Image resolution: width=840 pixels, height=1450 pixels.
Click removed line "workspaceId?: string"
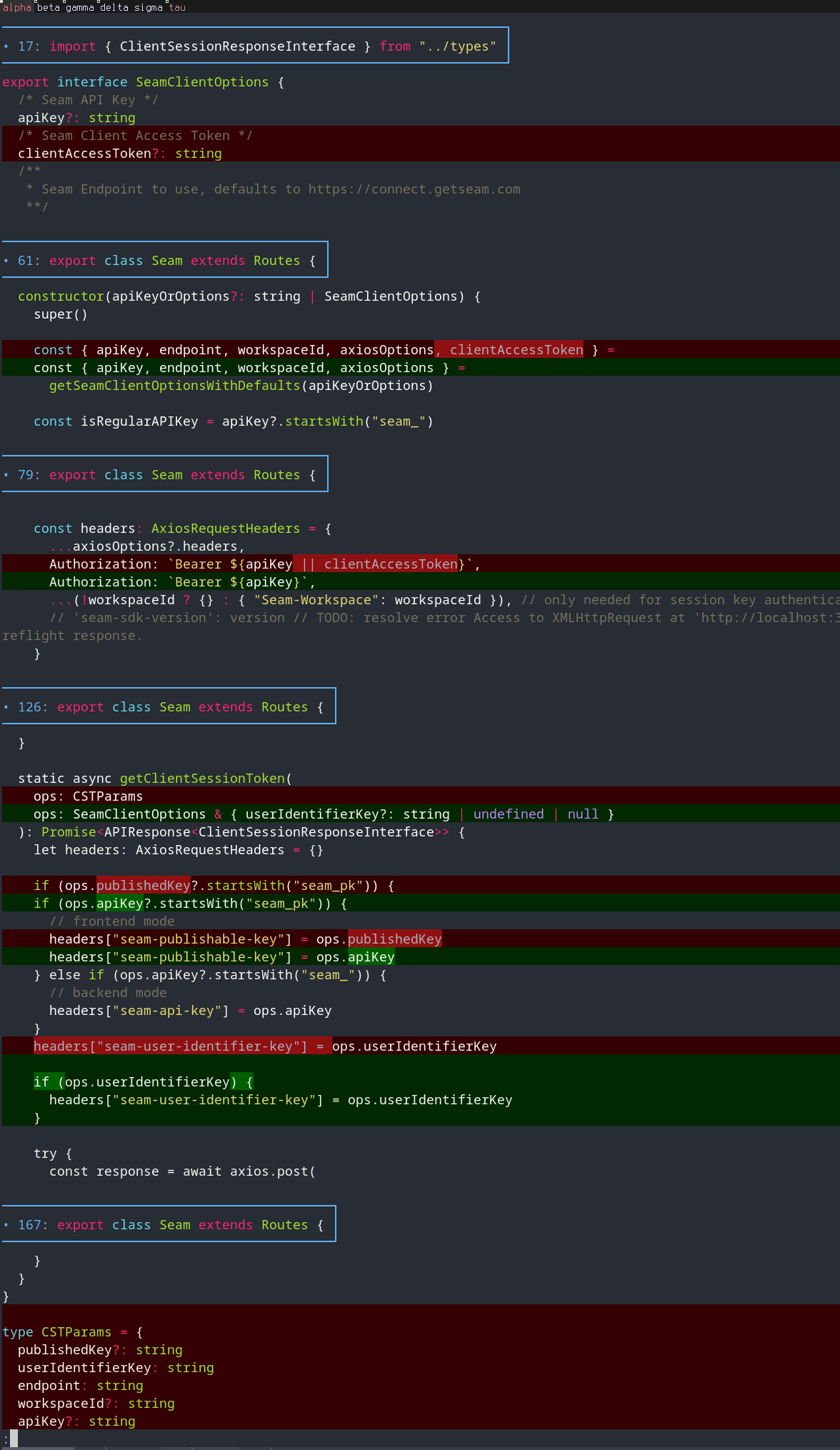[96, 1404]
